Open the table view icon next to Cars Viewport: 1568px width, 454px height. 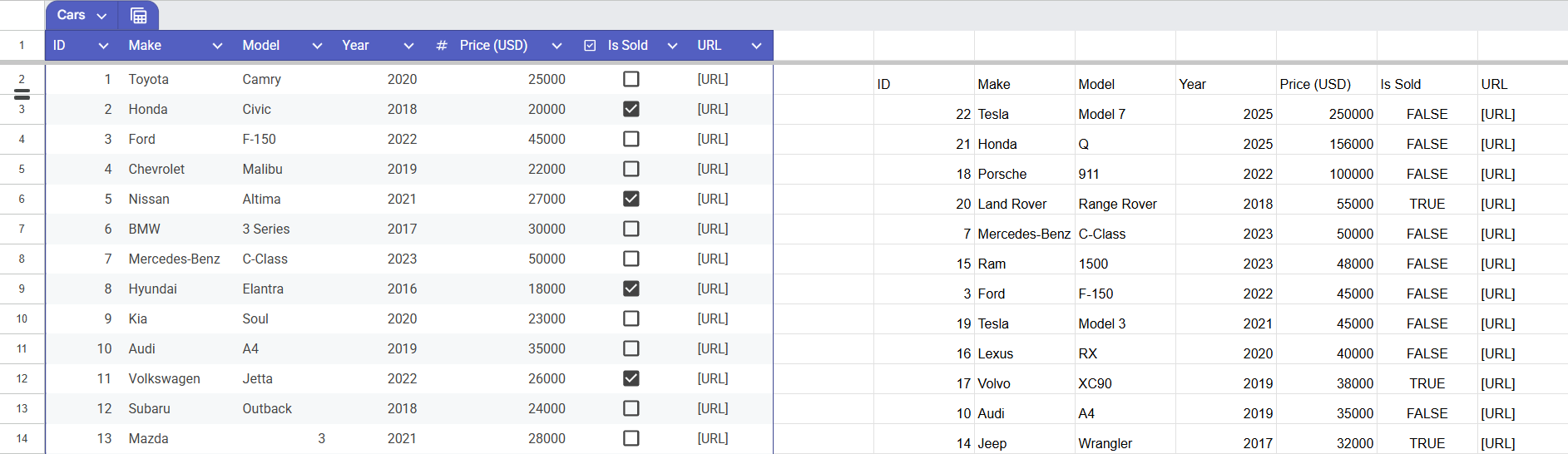[x=139, y=15]
